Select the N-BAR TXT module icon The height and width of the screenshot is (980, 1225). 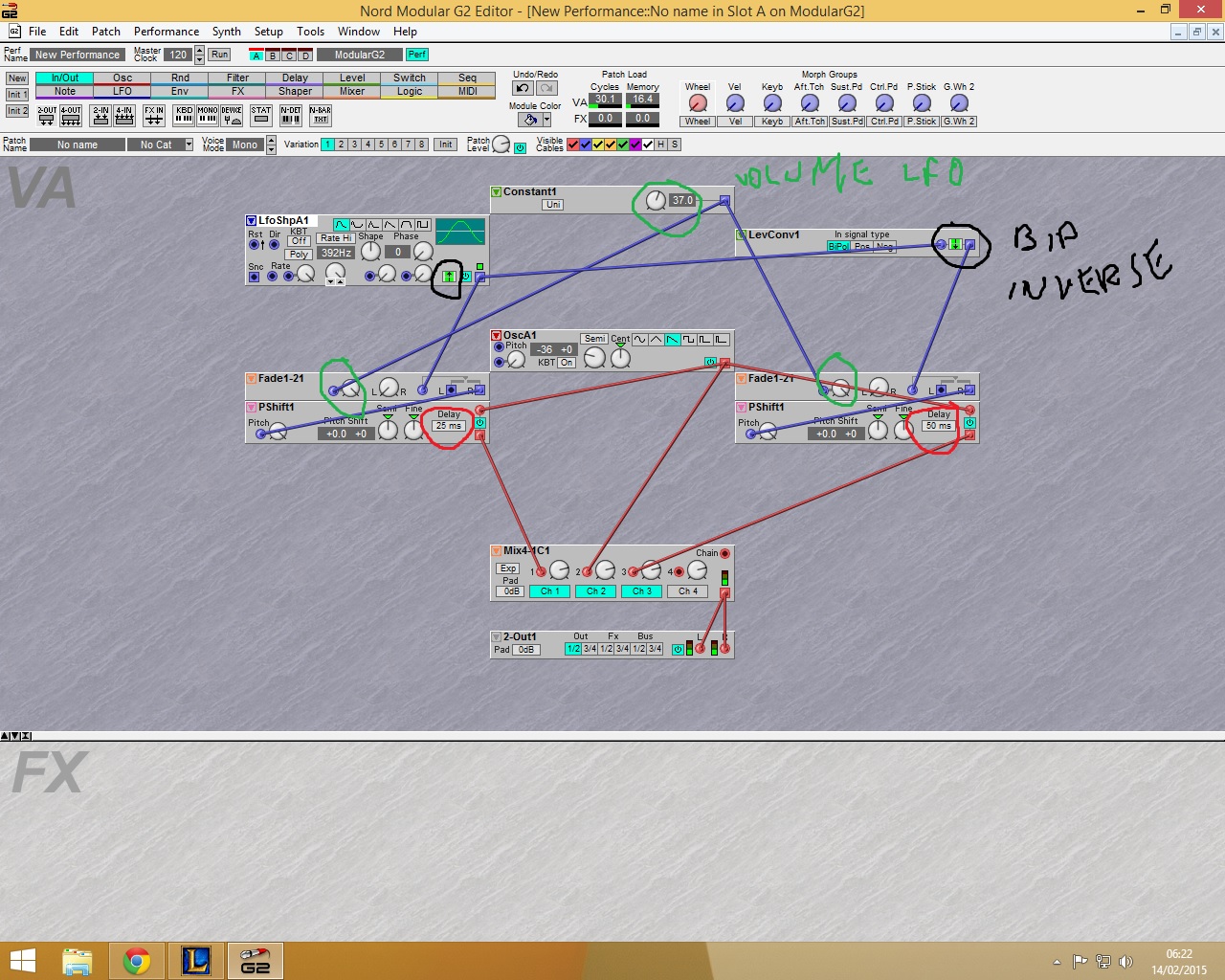320,116
